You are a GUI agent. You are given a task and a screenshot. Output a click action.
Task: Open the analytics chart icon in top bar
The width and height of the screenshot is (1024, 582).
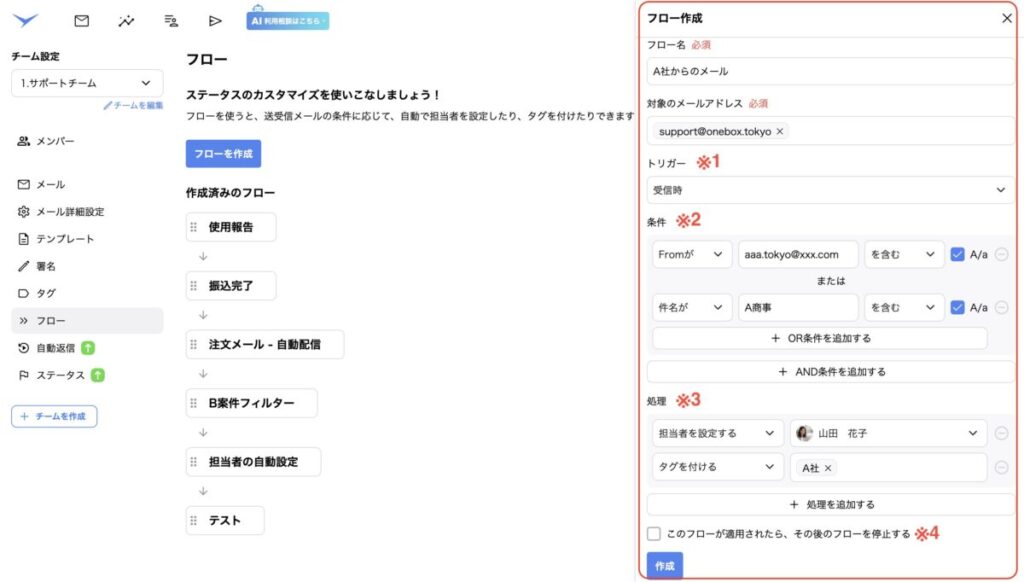[126, 20]
